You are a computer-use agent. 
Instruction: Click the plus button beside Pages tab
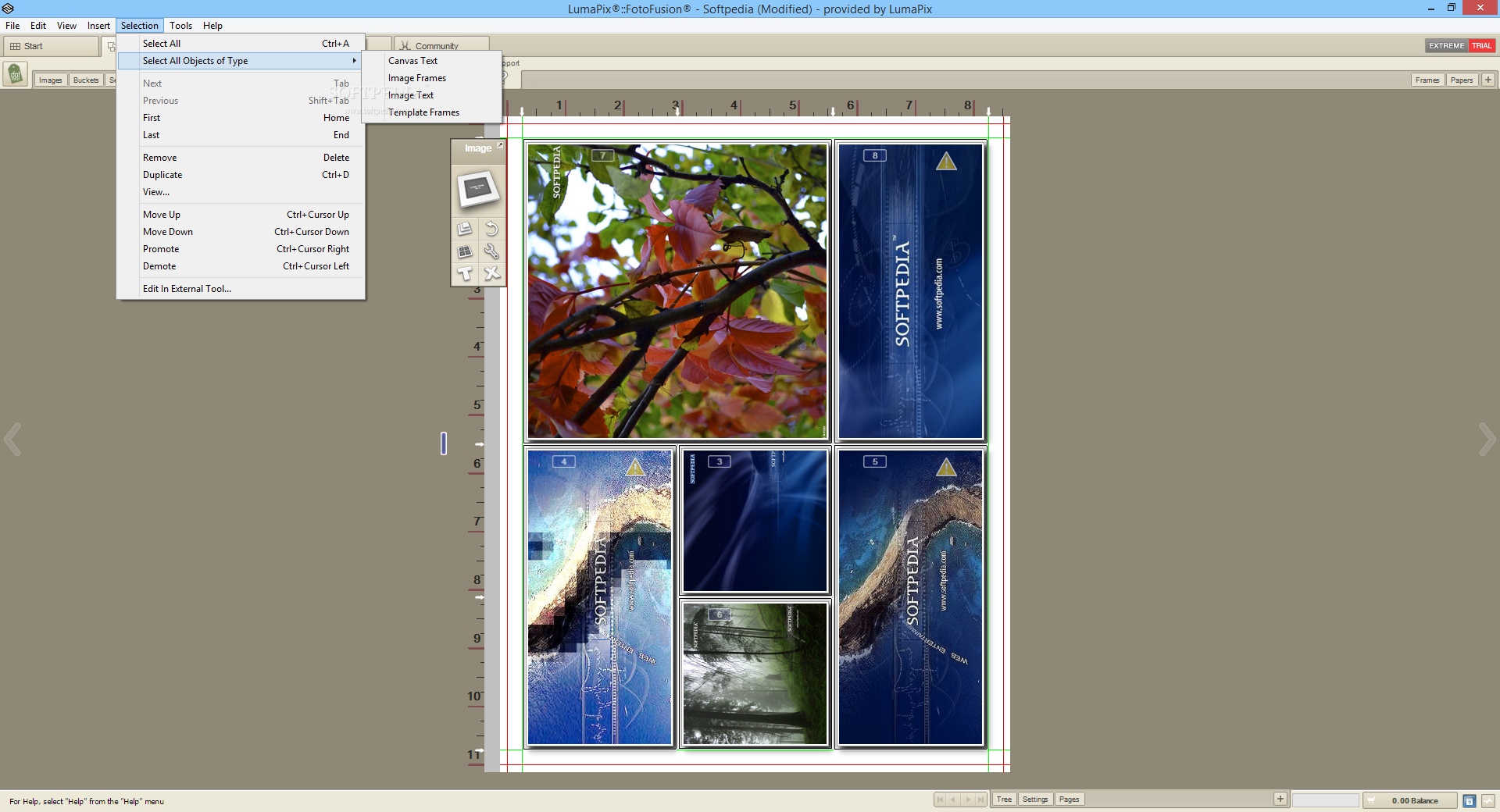point(1280,799)
